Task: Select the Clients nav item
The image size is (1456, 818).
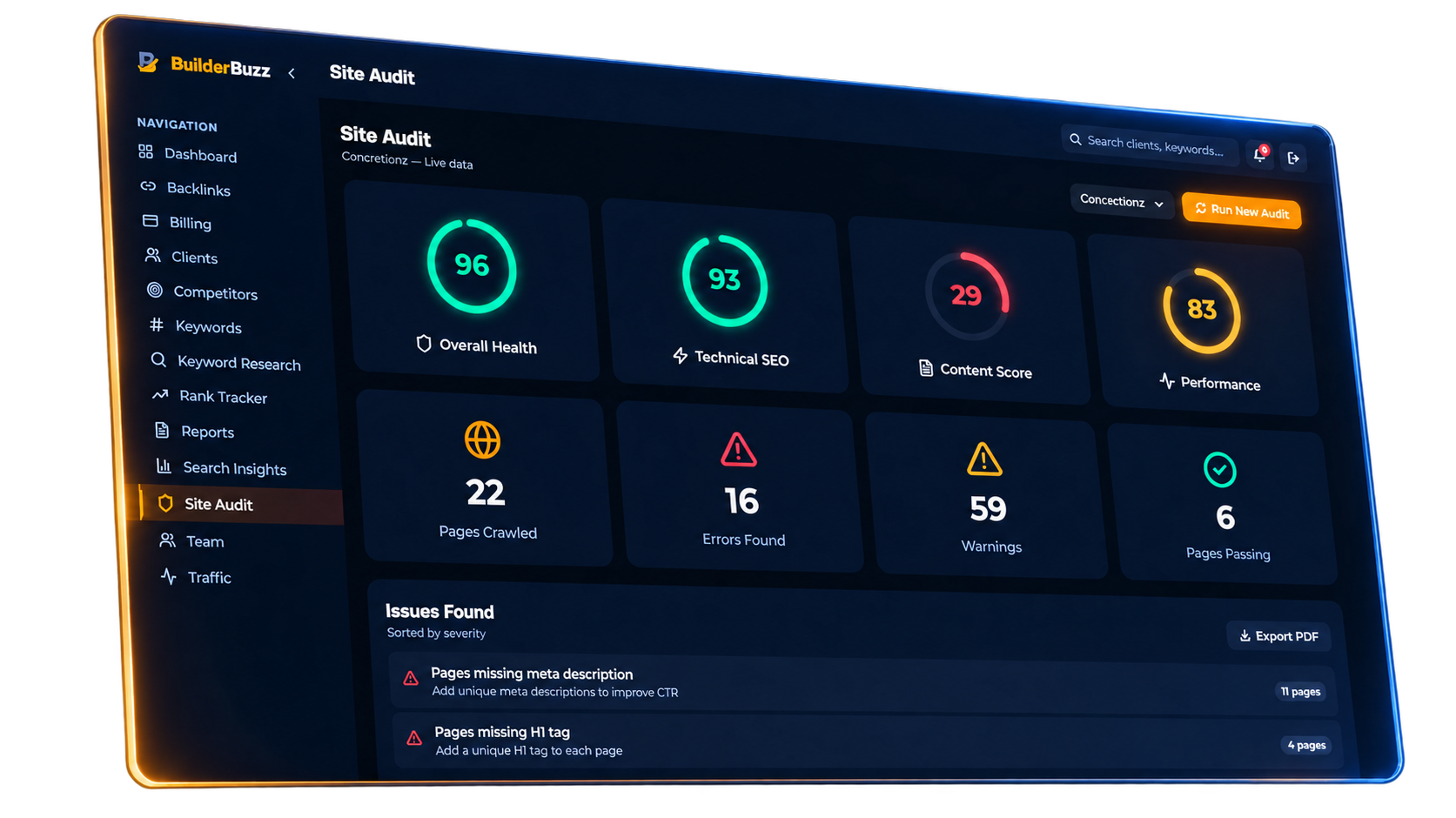Action: tap(181, 257)
